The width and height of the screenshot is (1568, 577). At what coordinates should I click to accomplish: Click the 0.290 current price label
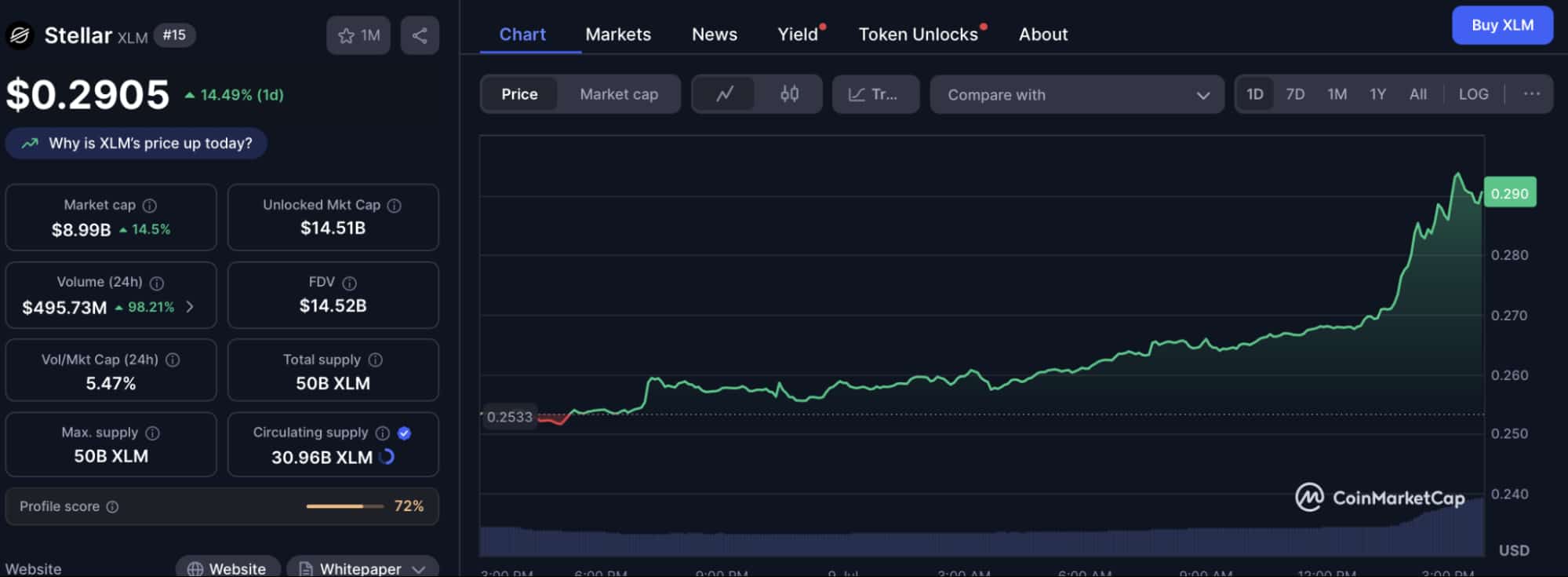1510,193
